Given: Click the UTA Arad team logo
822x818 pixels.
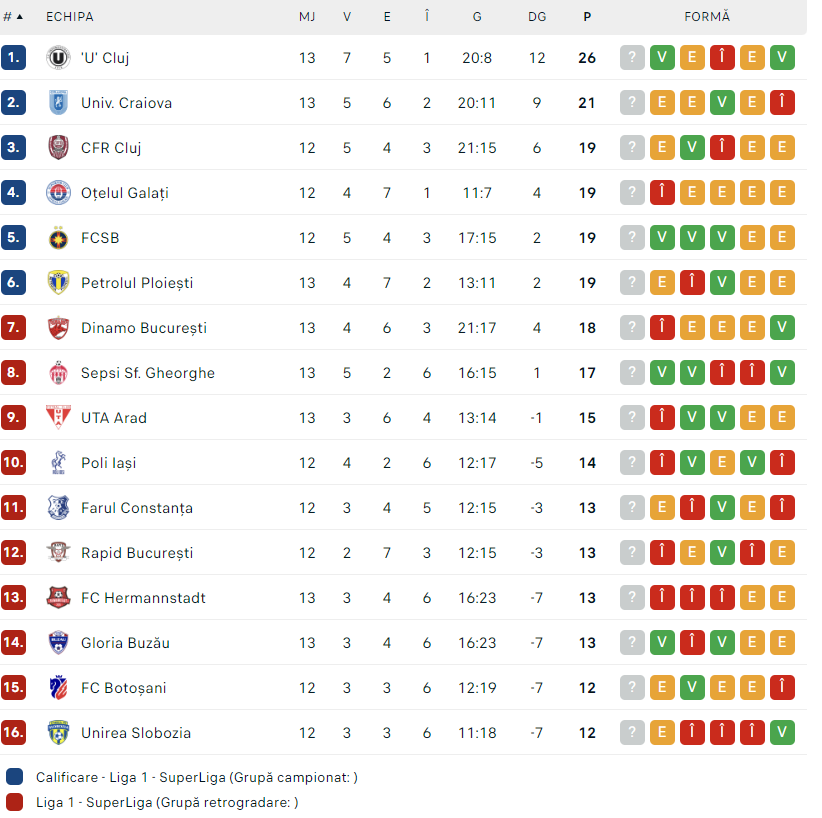Looking at the screenshot, I should [60, 418].
